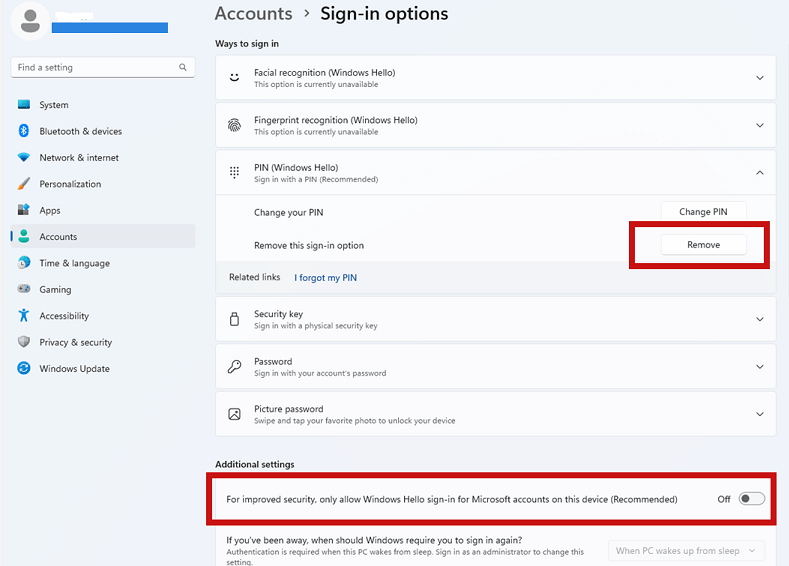Click the facial recognition smiley icon

tap(234, 77)
